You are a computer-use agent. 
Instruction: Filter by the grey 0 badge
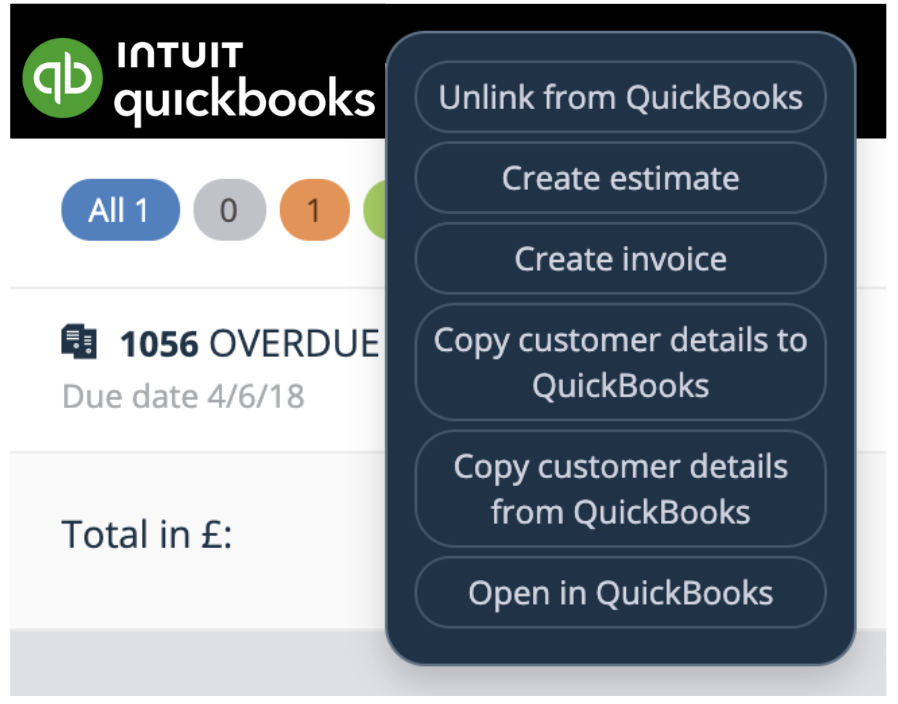(230, 210)
